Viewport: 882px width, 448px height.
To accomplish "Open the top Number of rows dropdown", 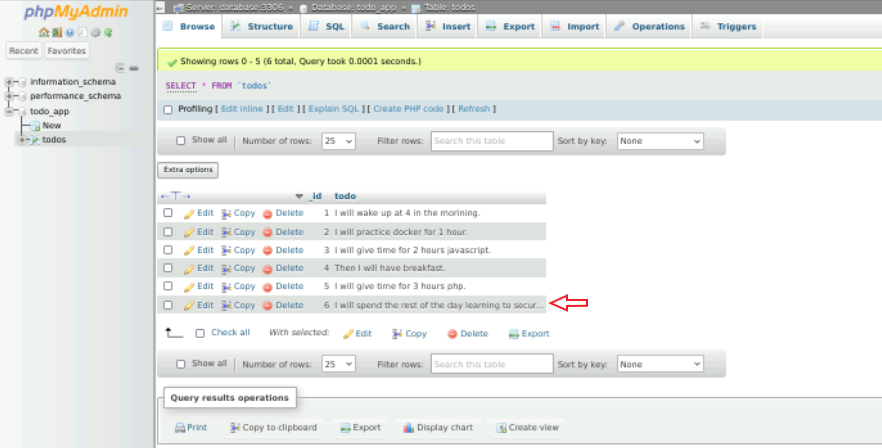I will click(338, 142).
